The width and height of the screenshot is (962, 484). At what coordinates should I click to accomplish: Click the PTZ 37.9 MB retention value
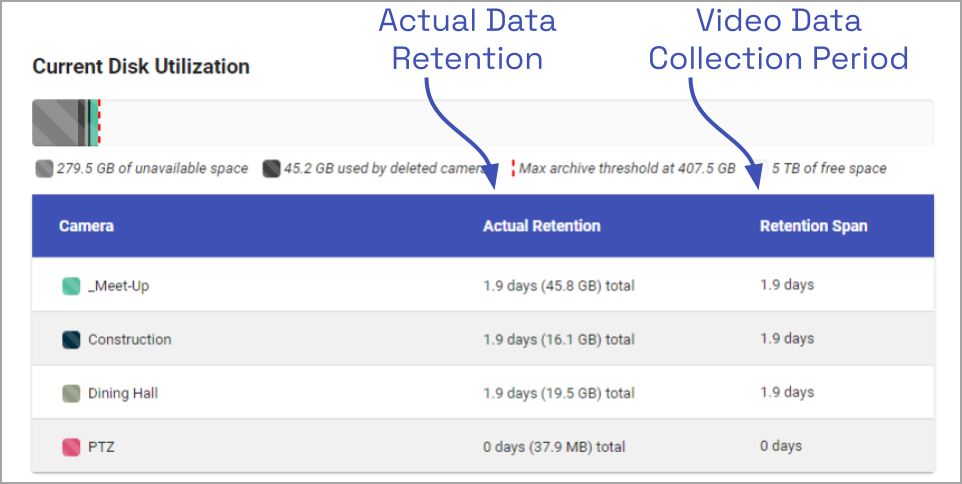click(x=554, y=447)
